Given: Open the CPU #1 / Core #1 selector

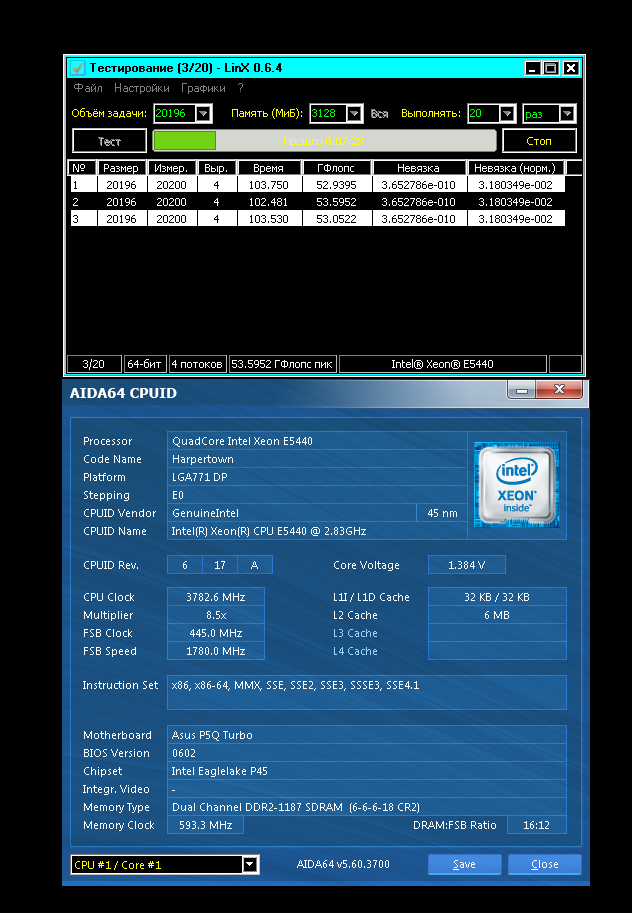Looking at the screenshot, I should coord(165,865).
